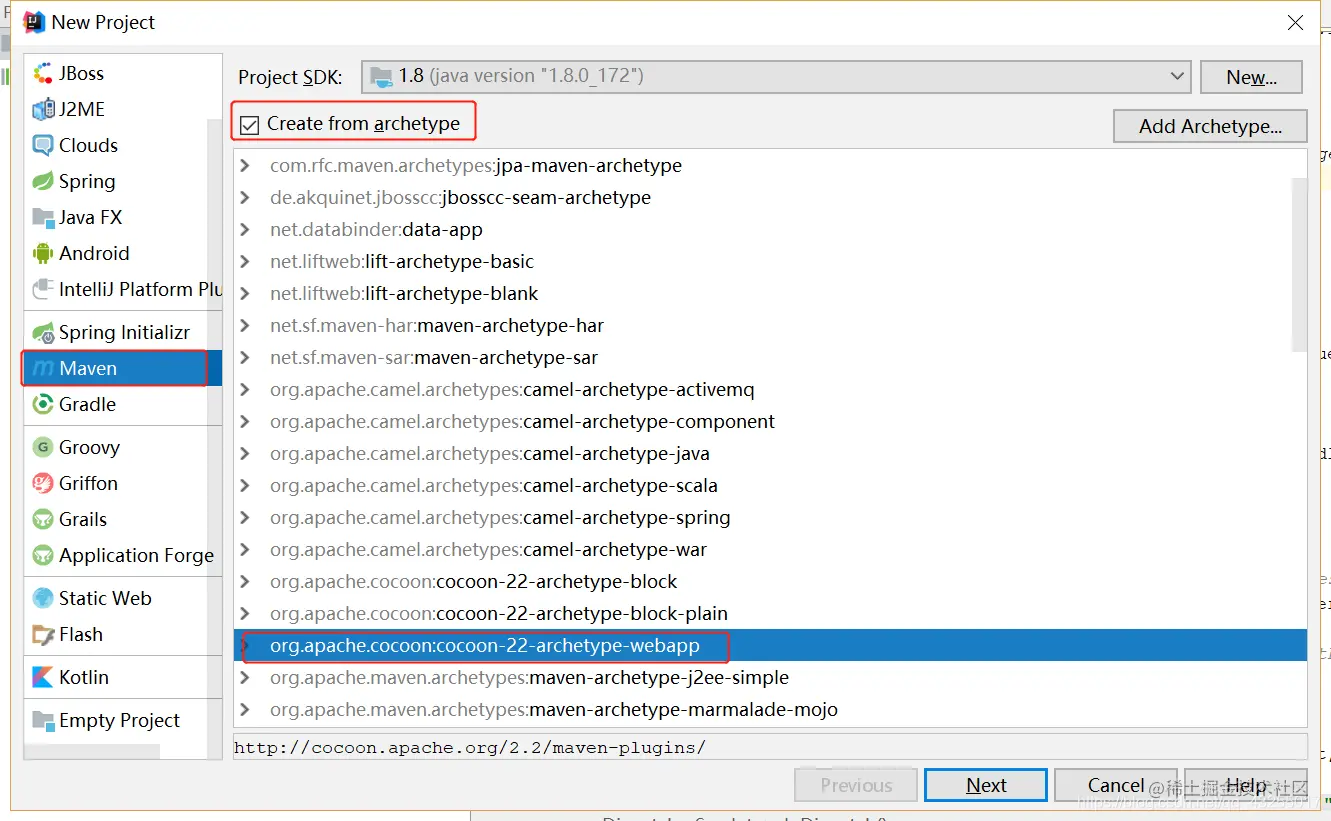Expand the jbosscc-seam-archetype node
This screenshot has width=1331, height=821.
tap(246, 198)
